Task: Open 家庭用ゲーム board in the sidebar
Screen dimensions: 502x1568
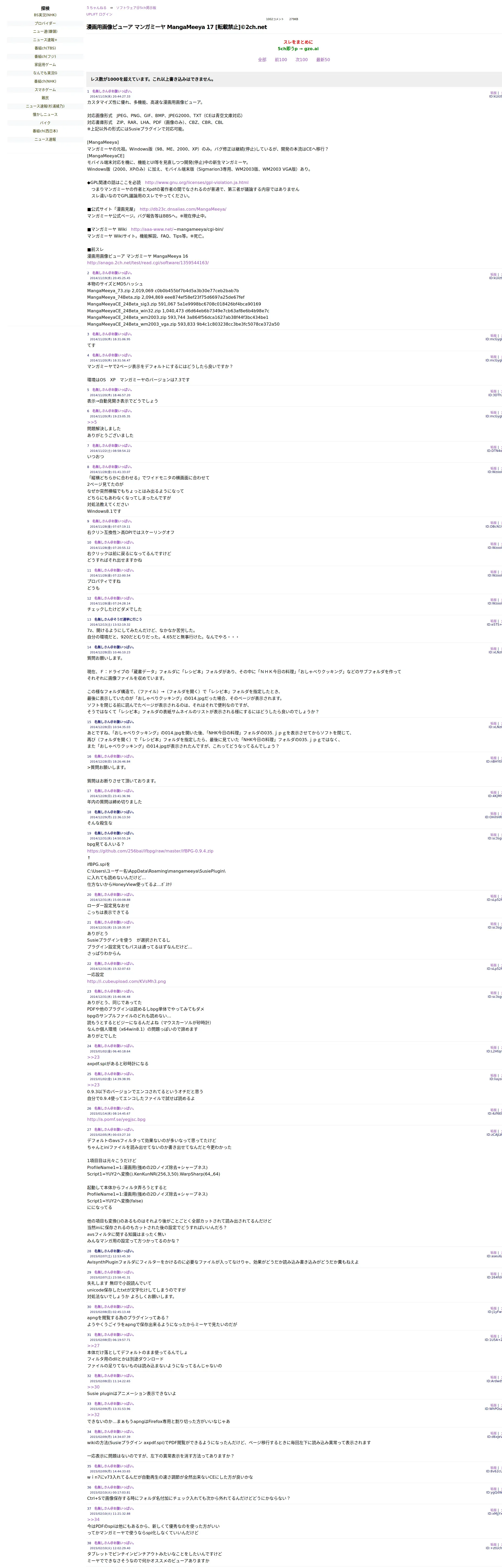Action: (45, 65)
